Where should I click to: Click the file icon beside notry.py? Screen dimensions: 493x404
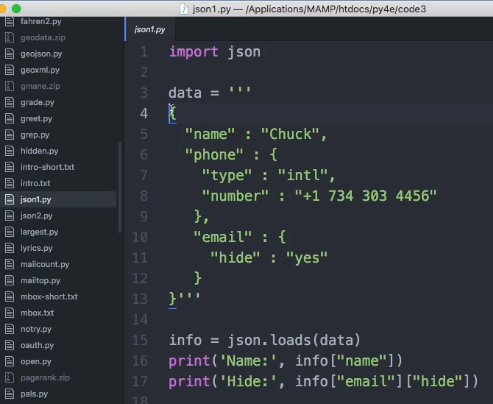pos(10,329)
